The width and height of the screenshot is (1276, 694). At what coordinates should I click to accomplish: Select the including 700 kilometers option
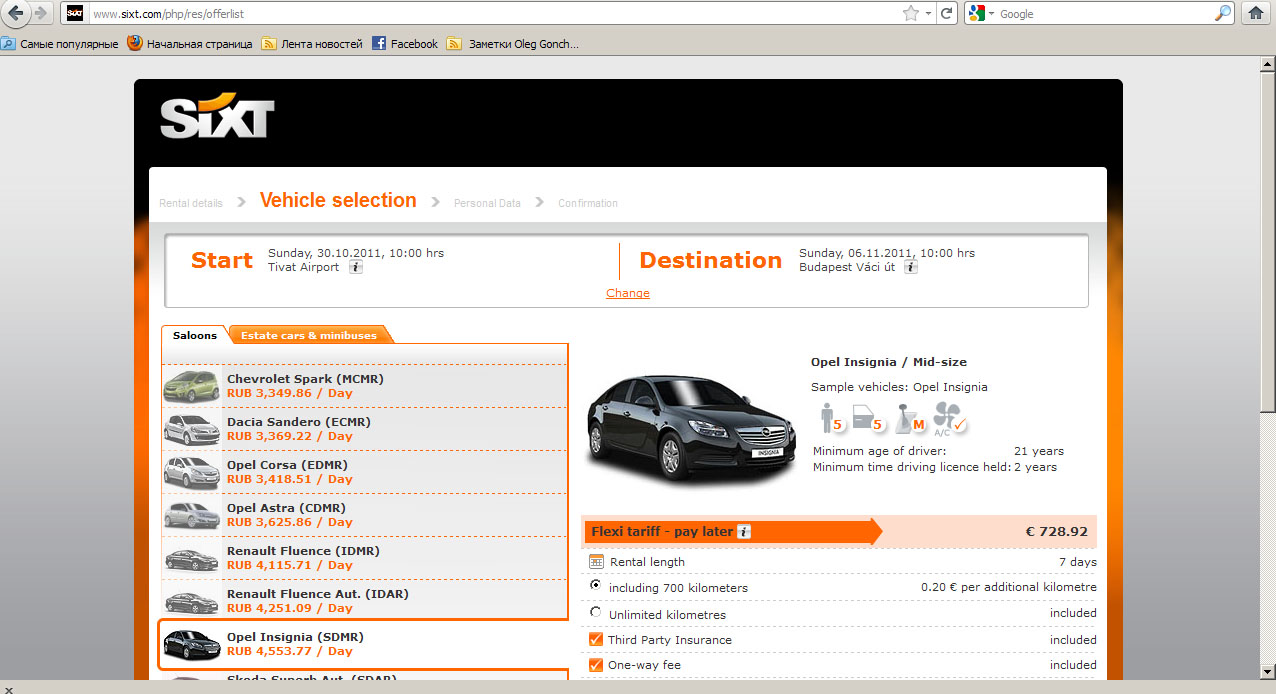click(x=597, y=585)
